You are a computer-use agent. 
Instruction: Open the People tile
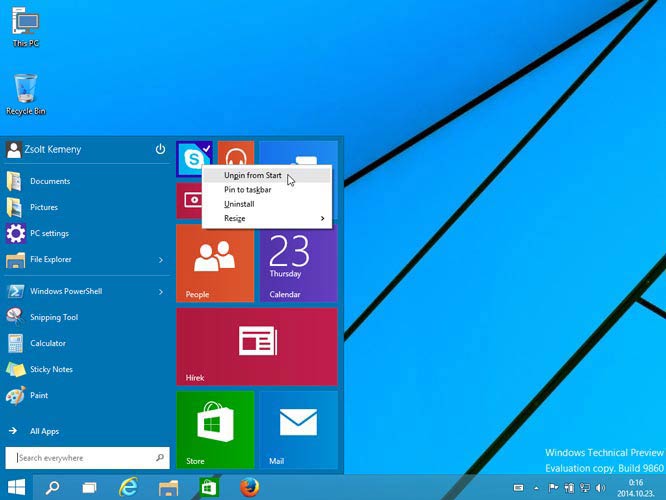215,263
